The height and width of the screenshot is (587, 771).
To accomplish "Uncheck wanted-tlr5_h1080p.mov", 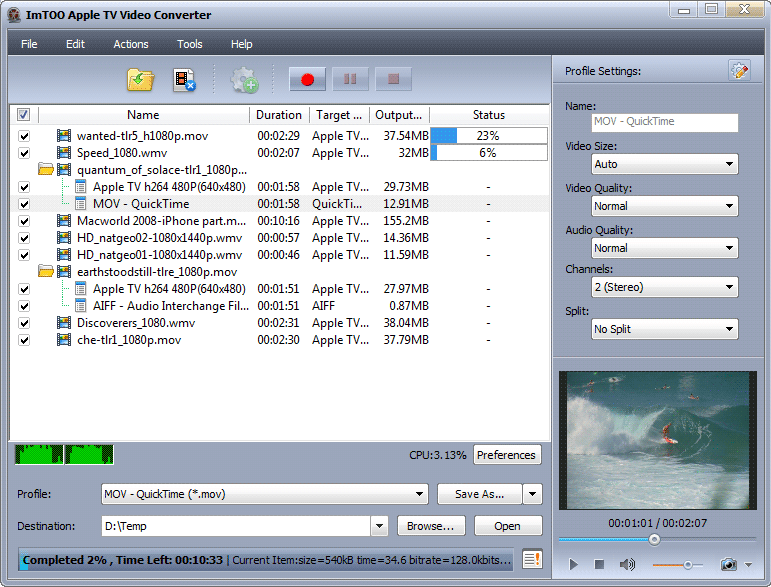I will click(24, 136).
